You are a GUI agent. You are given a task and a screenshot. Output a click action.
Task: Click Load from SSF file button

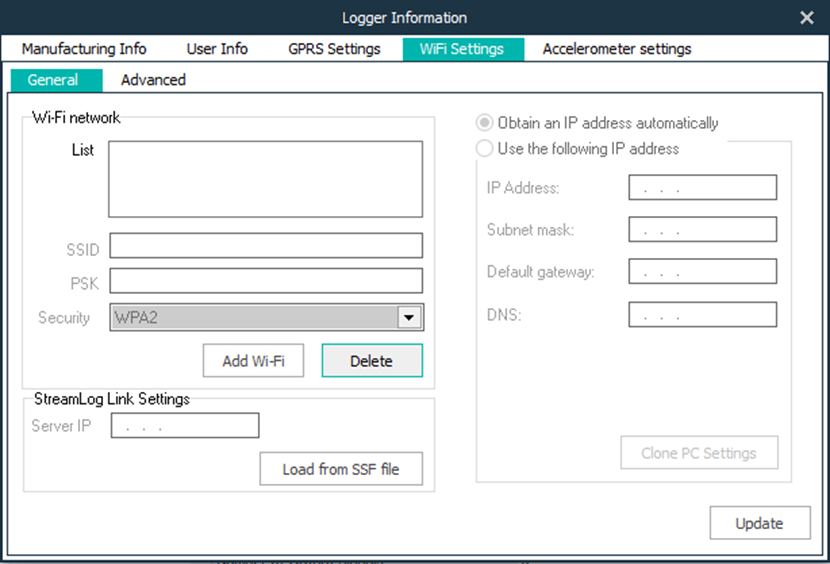(x=340, y=469)
